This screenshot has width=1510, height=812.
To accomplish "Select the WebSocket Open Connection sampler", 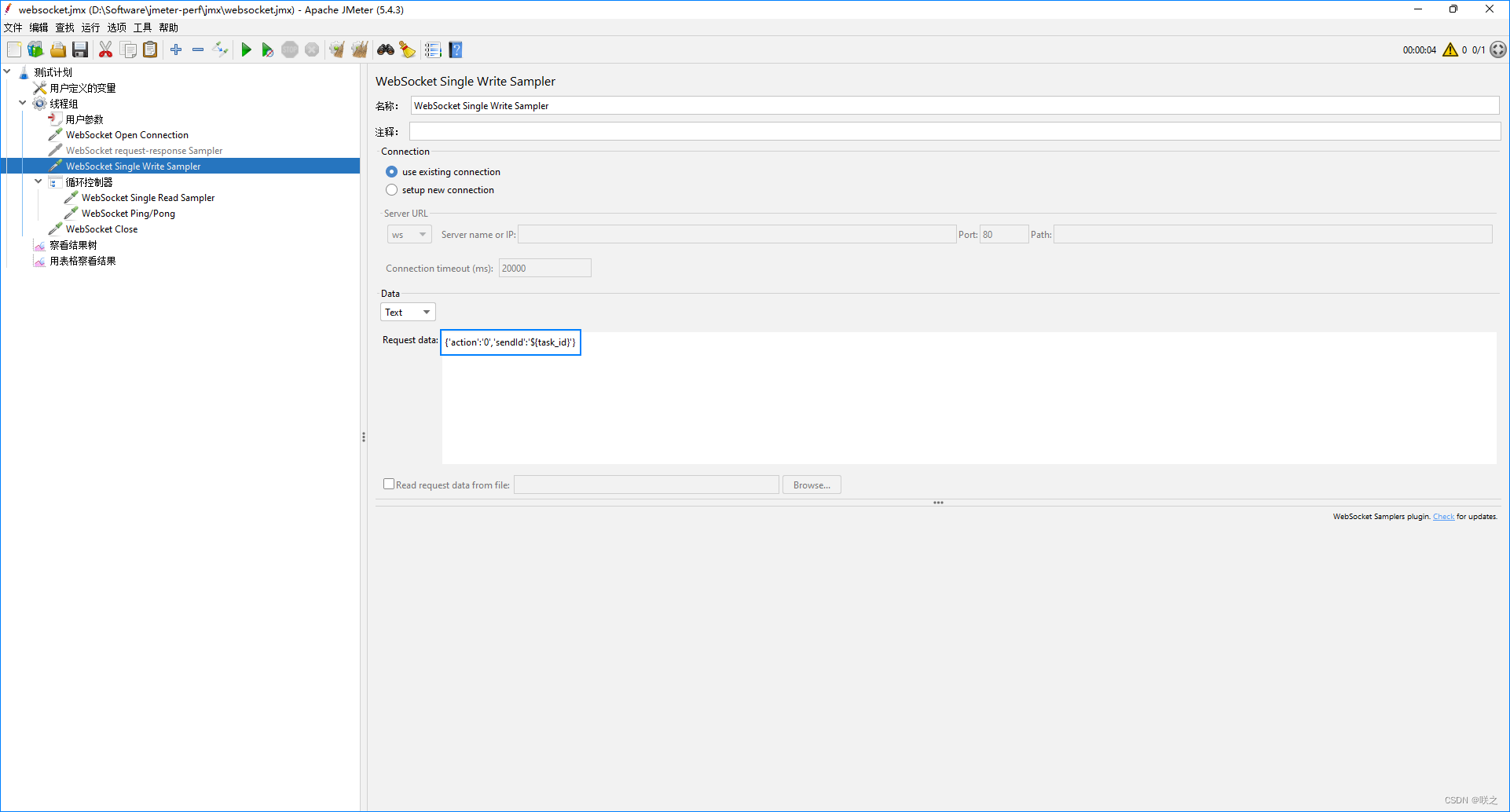I will [x=127, y=134].
